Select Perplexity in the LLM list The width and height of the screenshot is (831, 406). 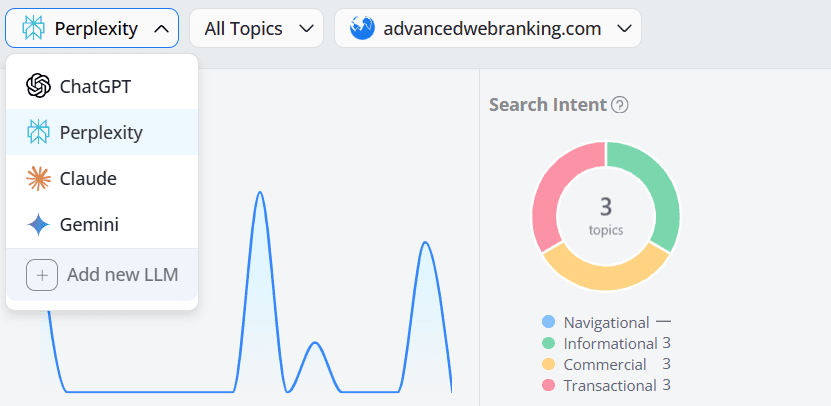tap(102, 132)
